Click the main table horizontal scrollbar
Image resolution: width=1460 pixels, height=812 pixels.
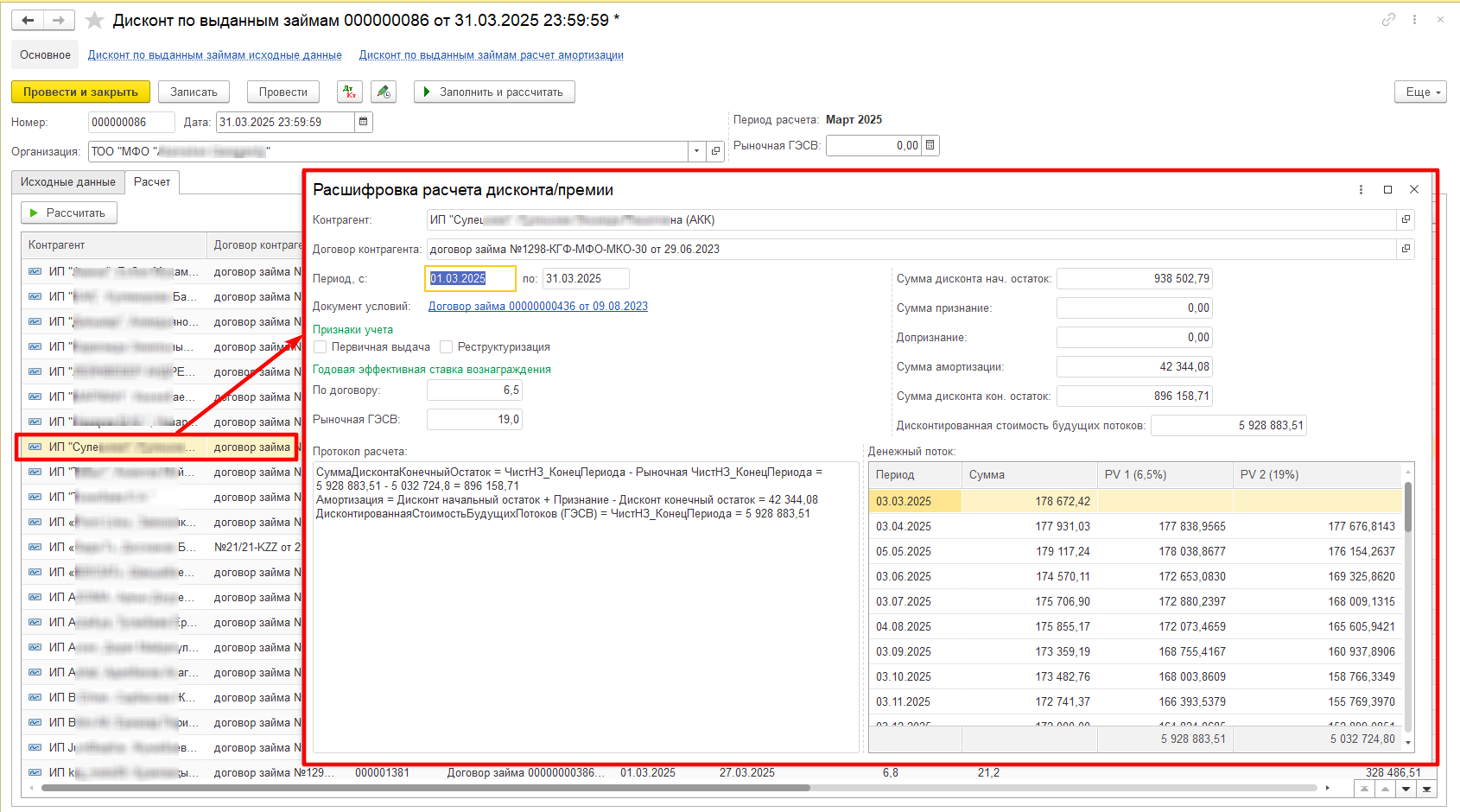[x=426, y=788]
